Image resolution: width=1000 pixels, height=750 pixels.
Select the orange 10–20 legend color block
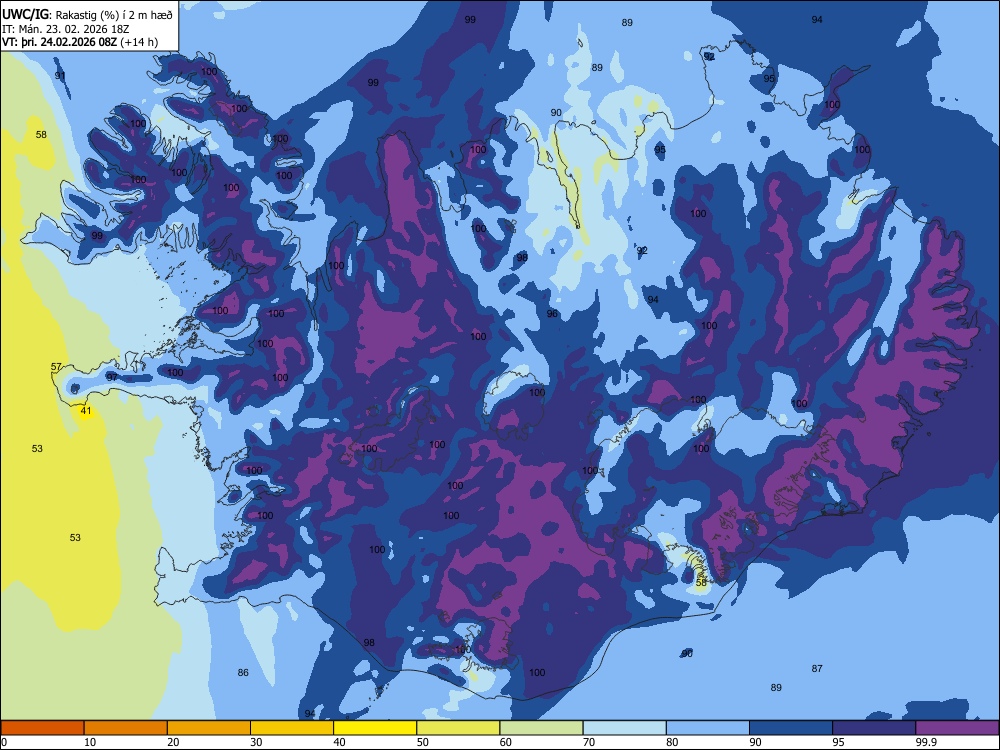[x=126, y=728]
